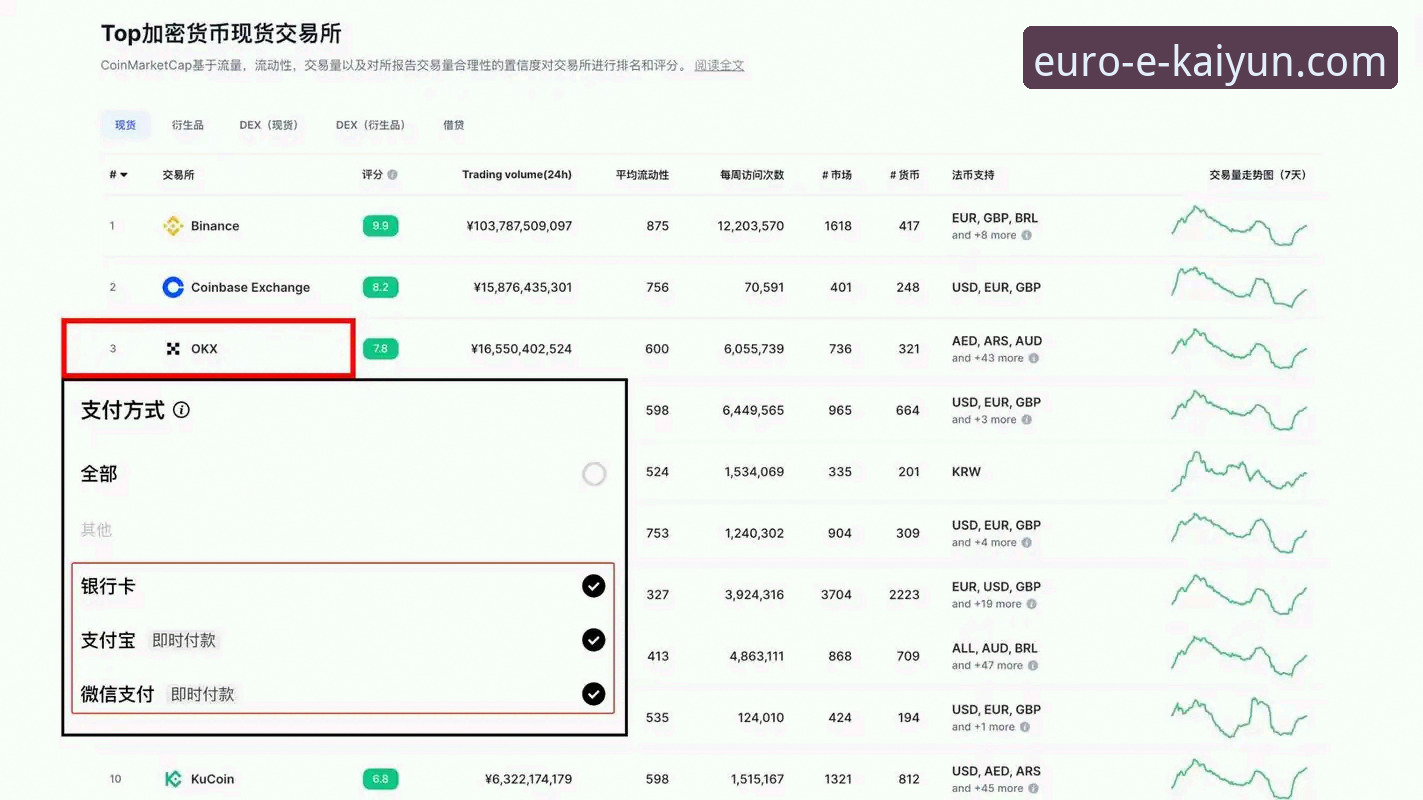Click Binance volume ¥103,787,509,097
The height and width of the screenshot is (800, 1423).
click(x=519, y=226)
